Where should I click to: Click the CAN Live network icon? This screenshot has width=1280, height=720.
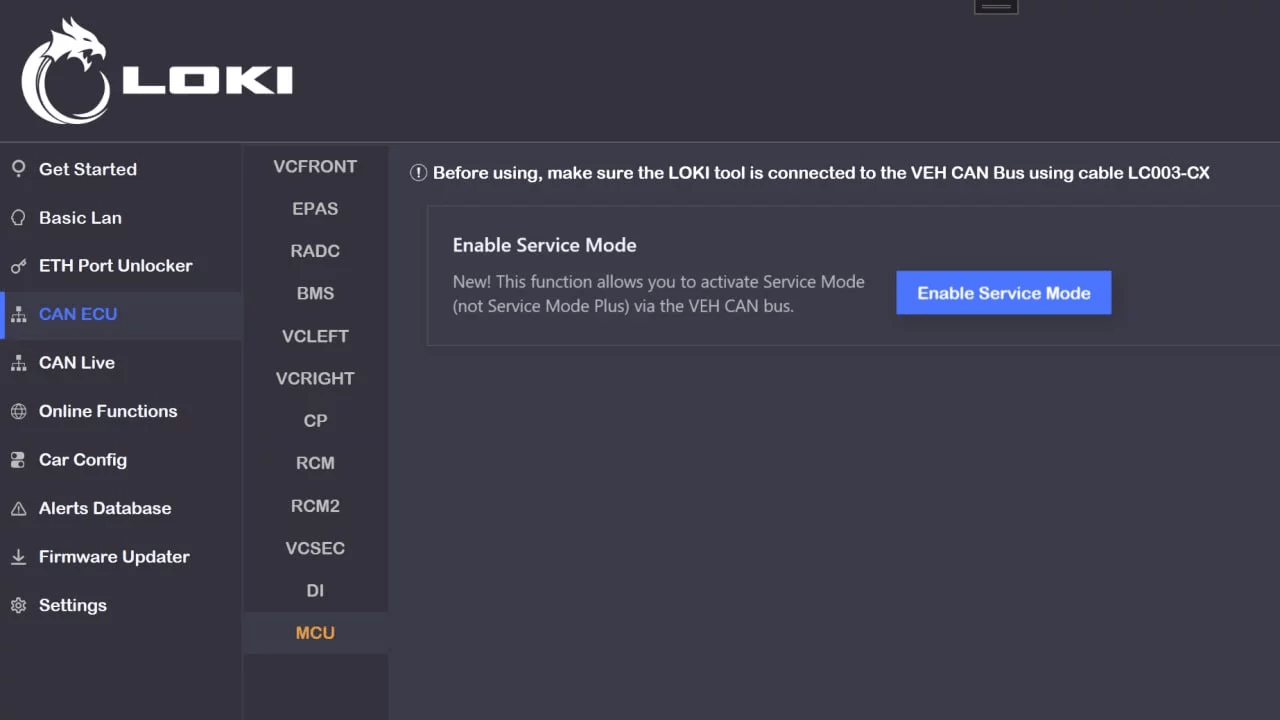[x=18, y=363]
